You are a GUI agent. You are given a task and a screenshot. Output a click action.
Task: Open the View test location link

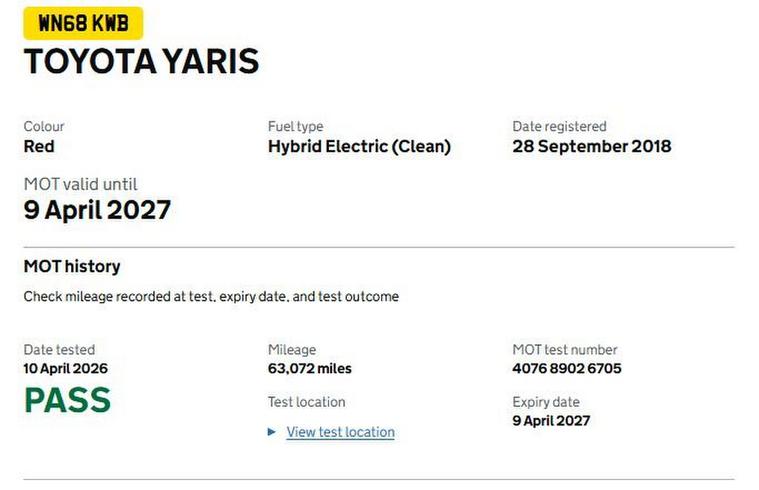point(340,432)
